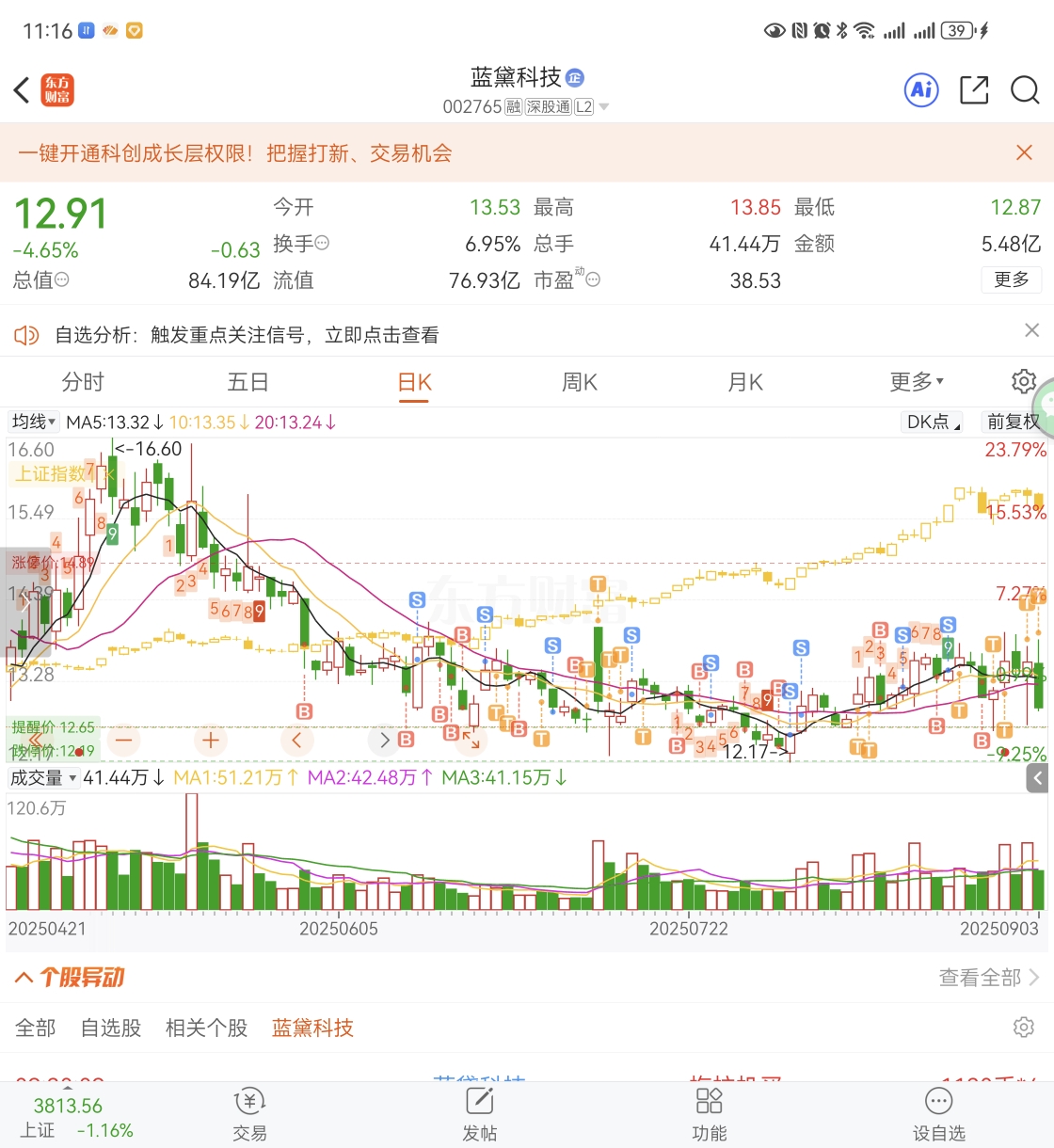Tap the info icon next to 总值
Screen dimensions: 1054x1148
62,279
